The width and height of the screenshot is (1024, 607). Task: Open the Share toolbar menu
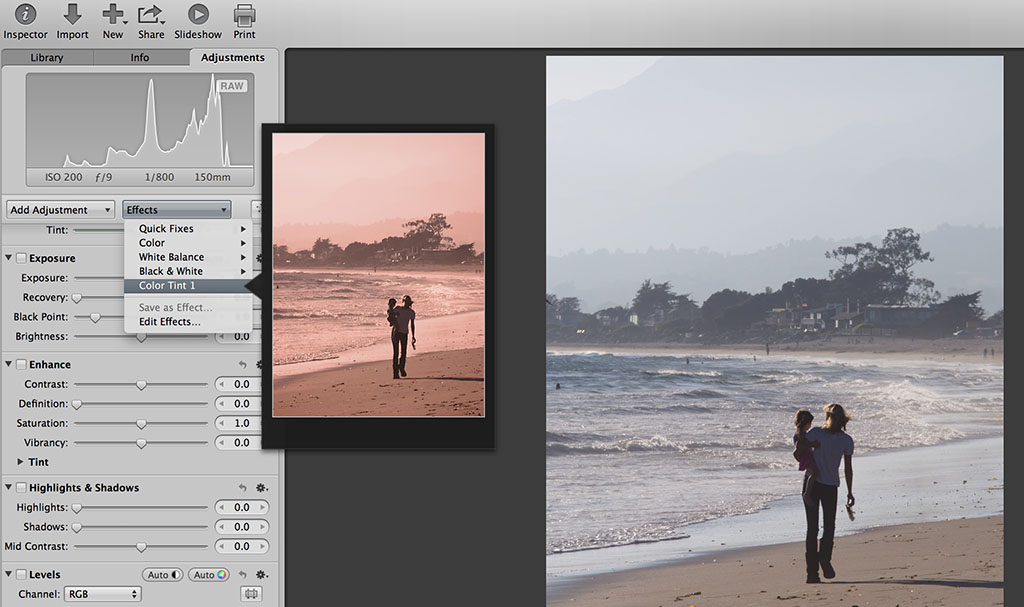pos(151,15)
